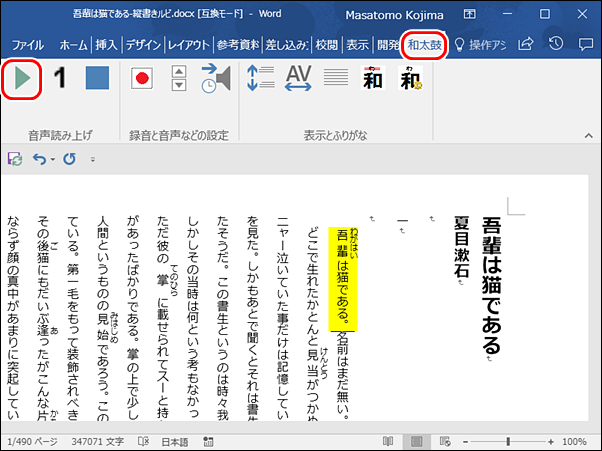The image size is (602, 451).
Task: Switch to the ホーム tab
Action: 73,45
